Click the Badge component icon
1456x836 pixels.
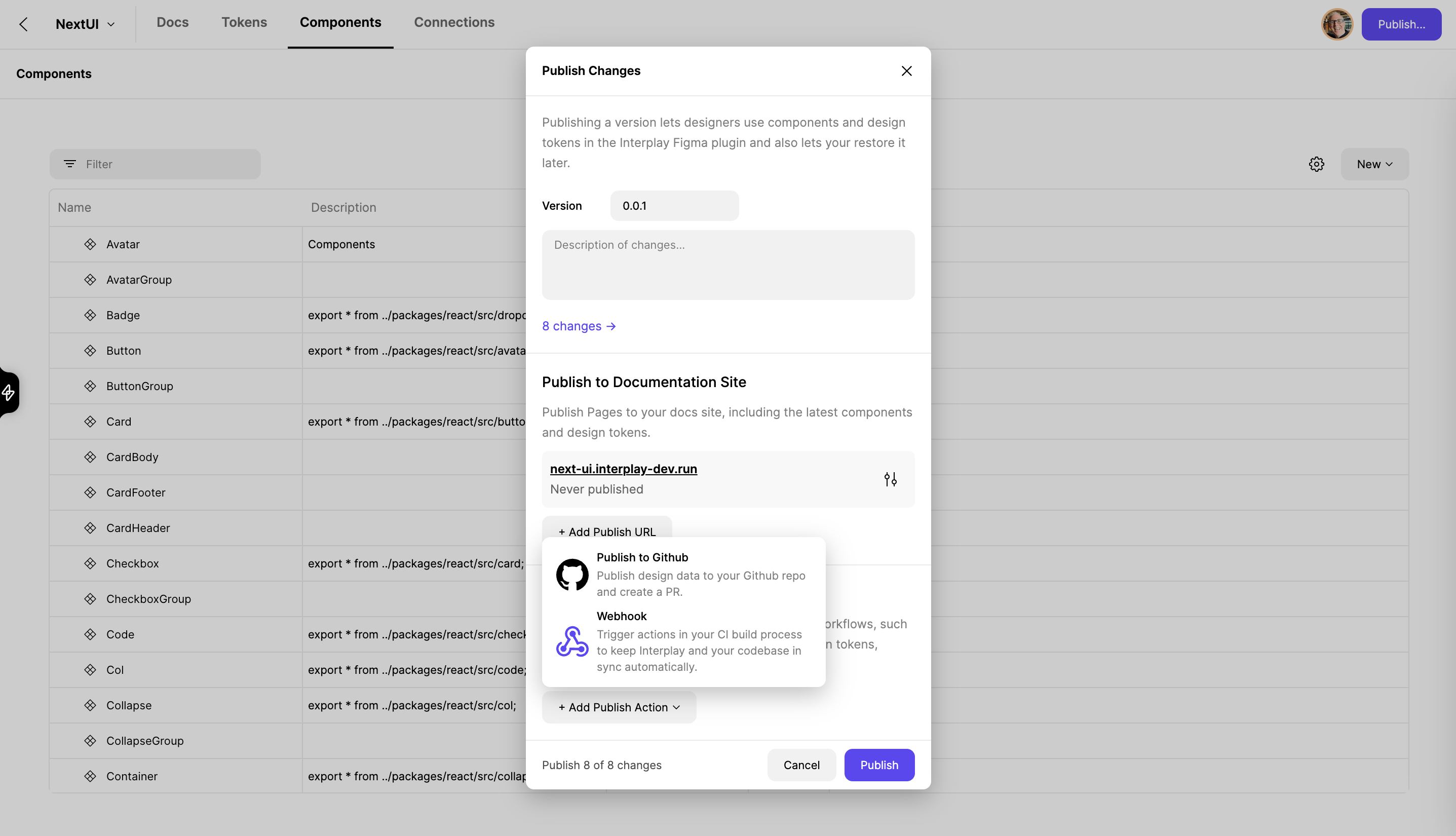point(90,315)
